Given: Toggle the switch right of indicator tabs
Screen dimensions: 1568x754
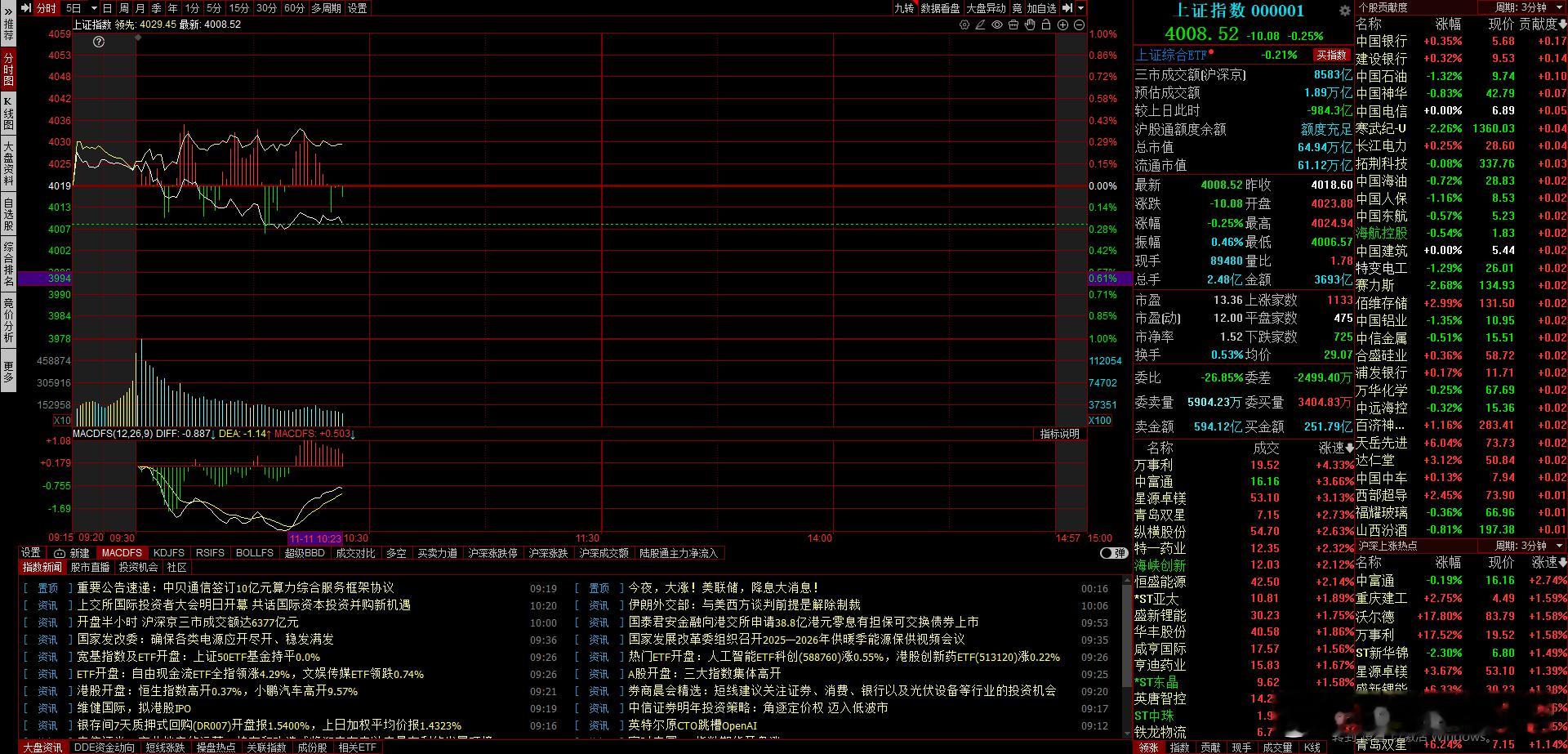Looking at the screenshot, I should coord(1113,553).
